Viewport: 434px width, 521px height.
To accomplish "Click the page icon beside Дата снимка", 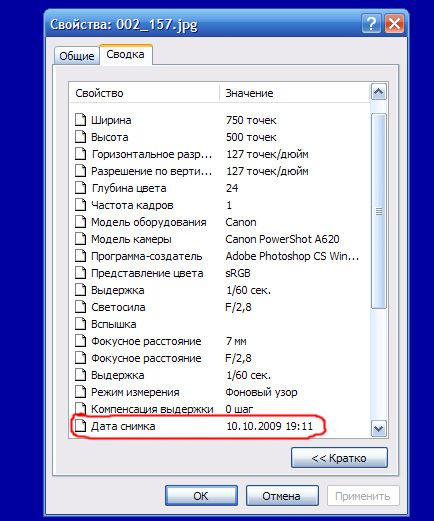I will click(x=80, y=426).
